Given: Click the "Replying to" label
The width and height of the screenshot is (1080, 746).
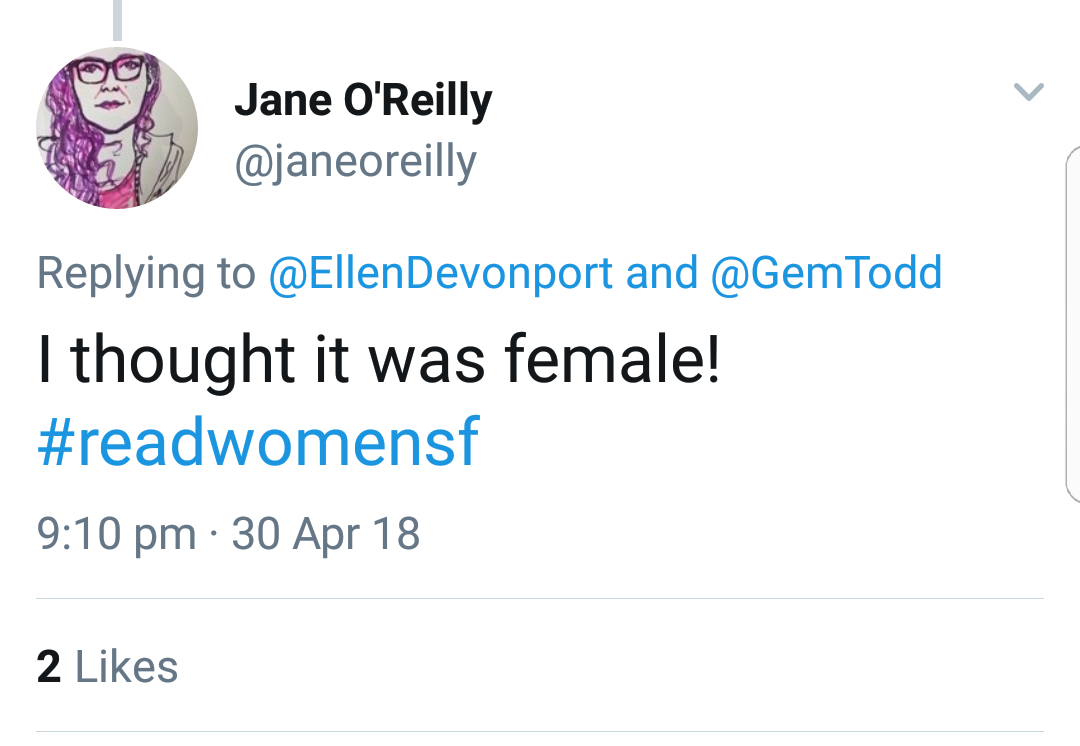Looking at the screenshot, I should tap(146, 273).
